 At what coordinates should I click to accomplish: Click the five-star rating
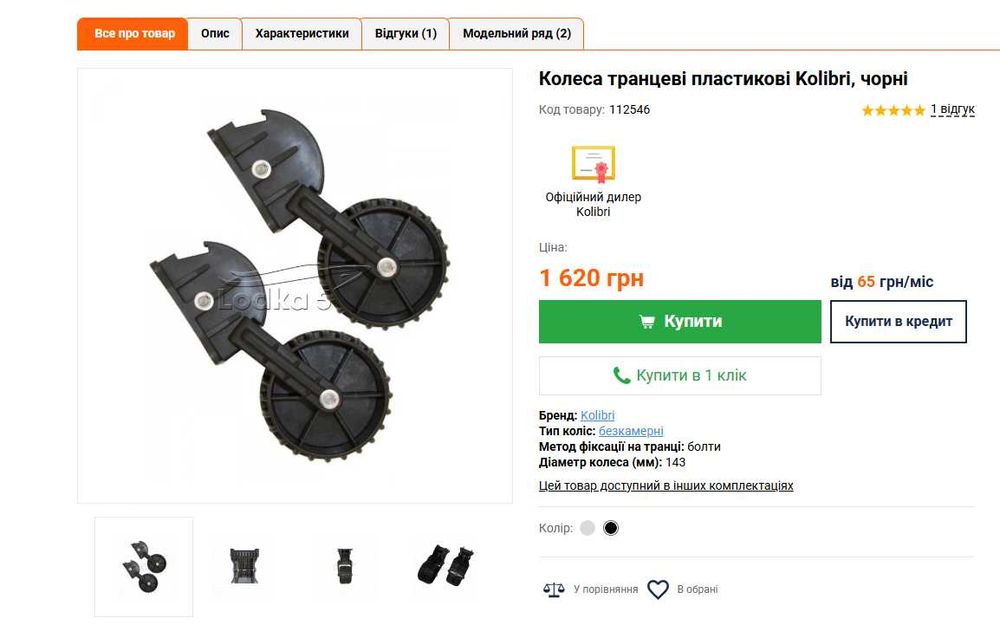(x=893, y=110)
